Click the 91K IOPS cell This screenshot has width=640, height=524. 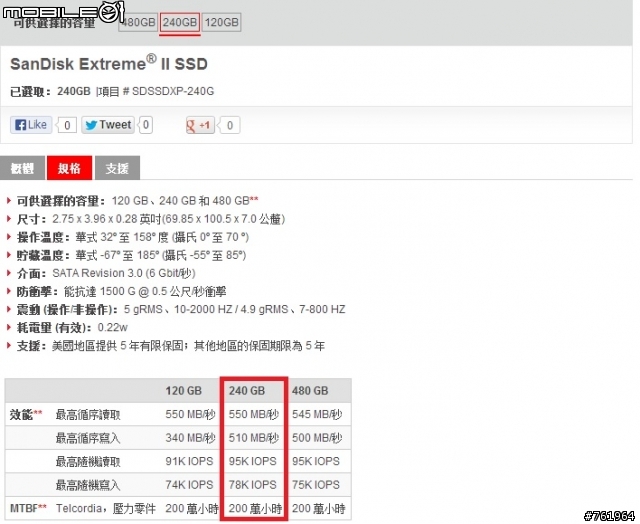point(189,462)
